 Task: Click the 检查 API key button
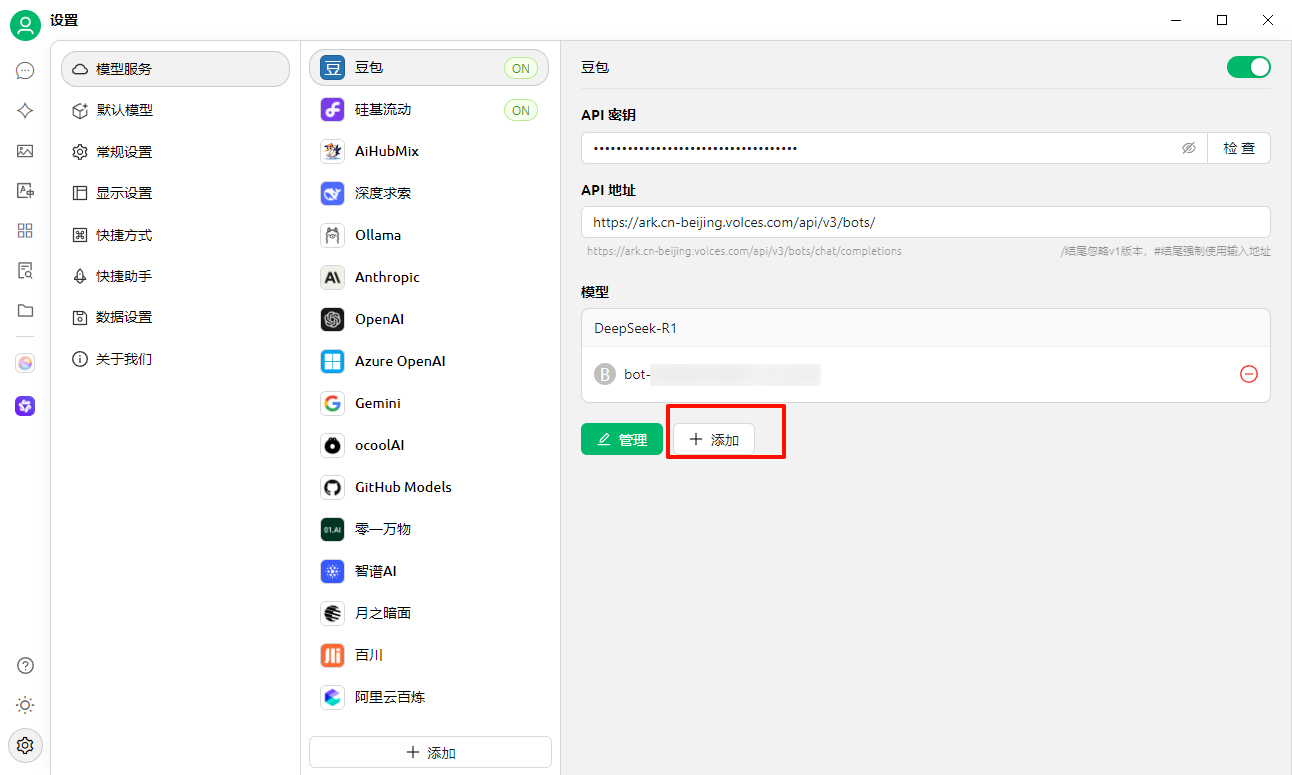pos(1239,148)
